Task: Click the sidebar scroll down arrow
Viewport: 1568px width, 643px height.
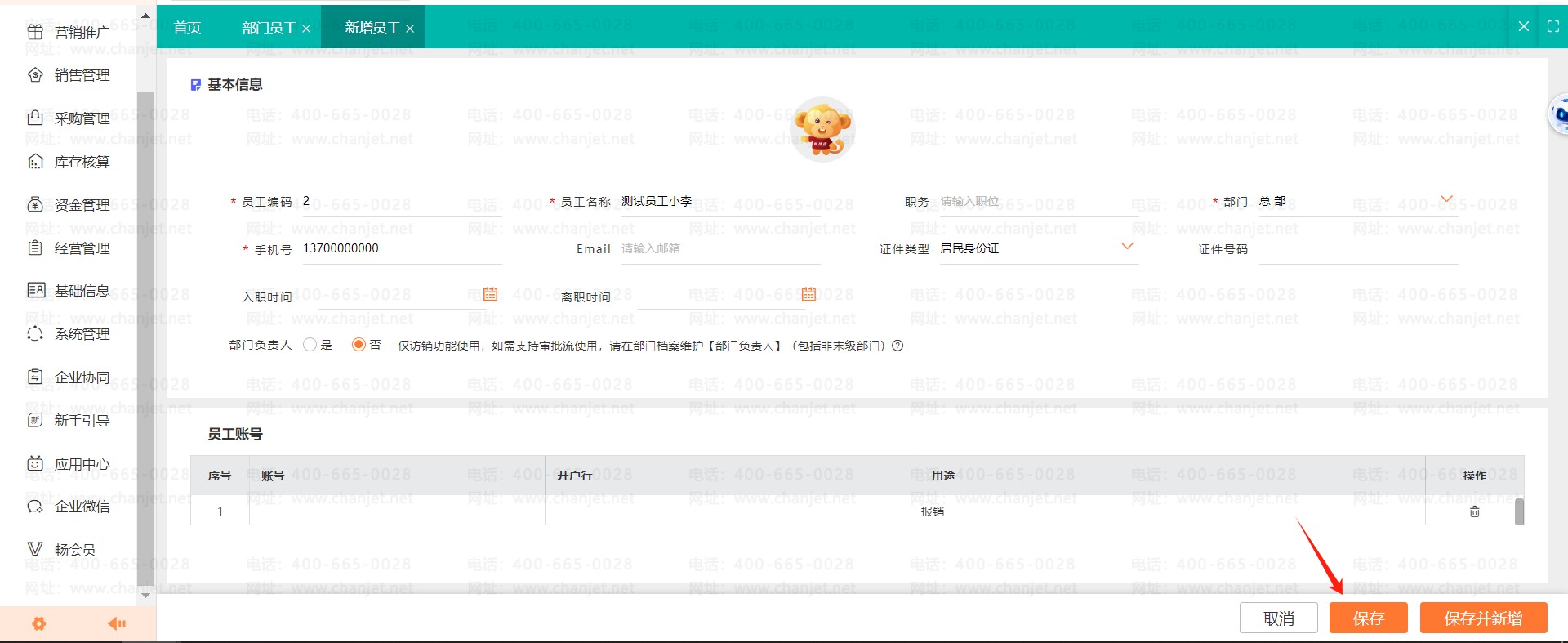Action: (145, 595)
